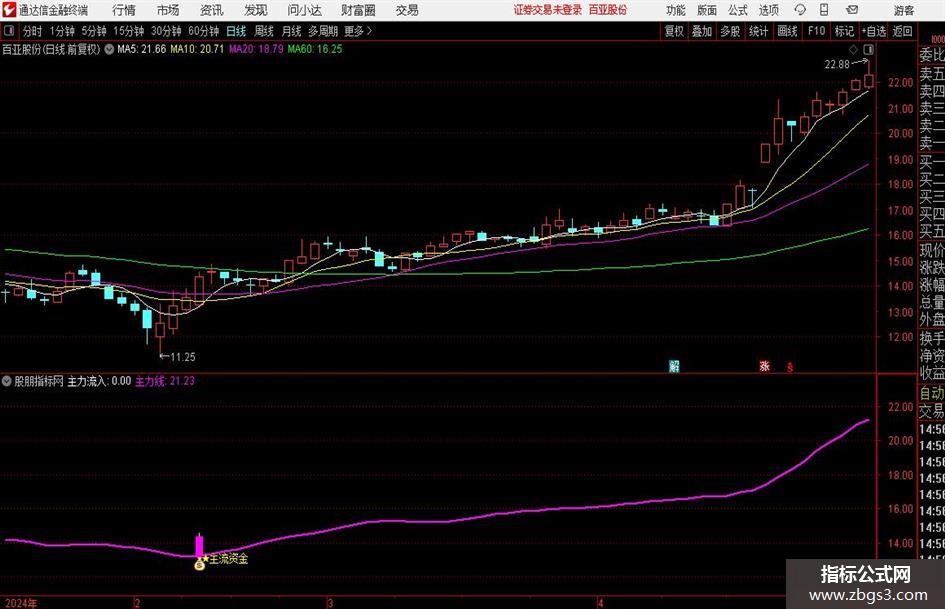
Task: Click the MA10: 20.71 label
Action: [x=197, y=49]
